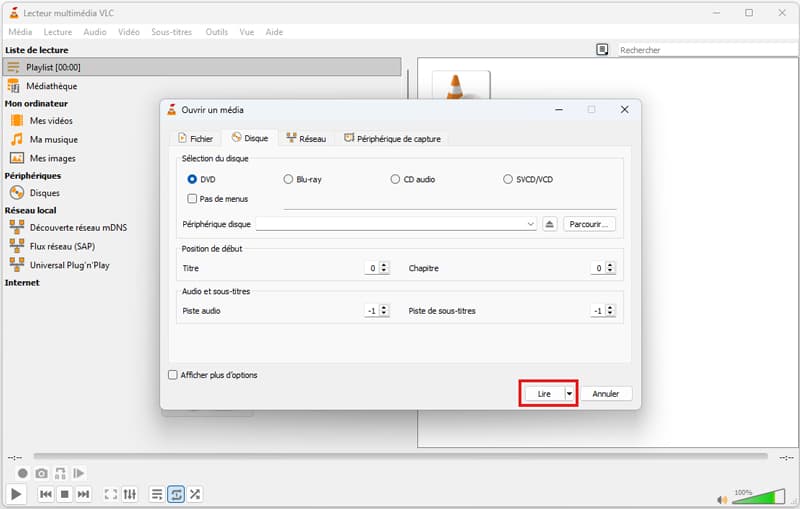Enable random shuffle playback icon

(x=195, y=494)
